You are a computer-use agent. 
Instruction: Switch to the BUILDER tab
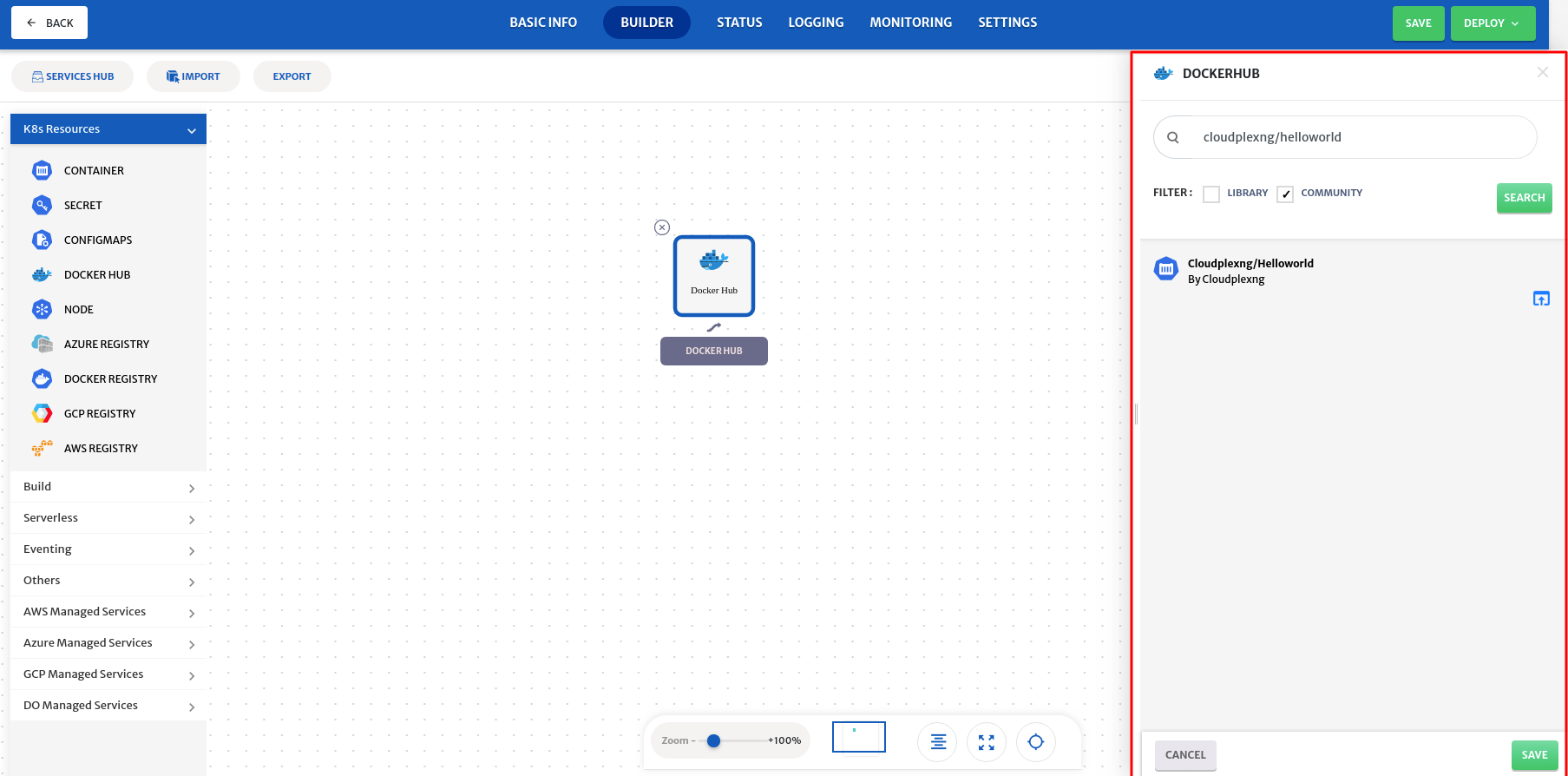click(x=646, y=23)
